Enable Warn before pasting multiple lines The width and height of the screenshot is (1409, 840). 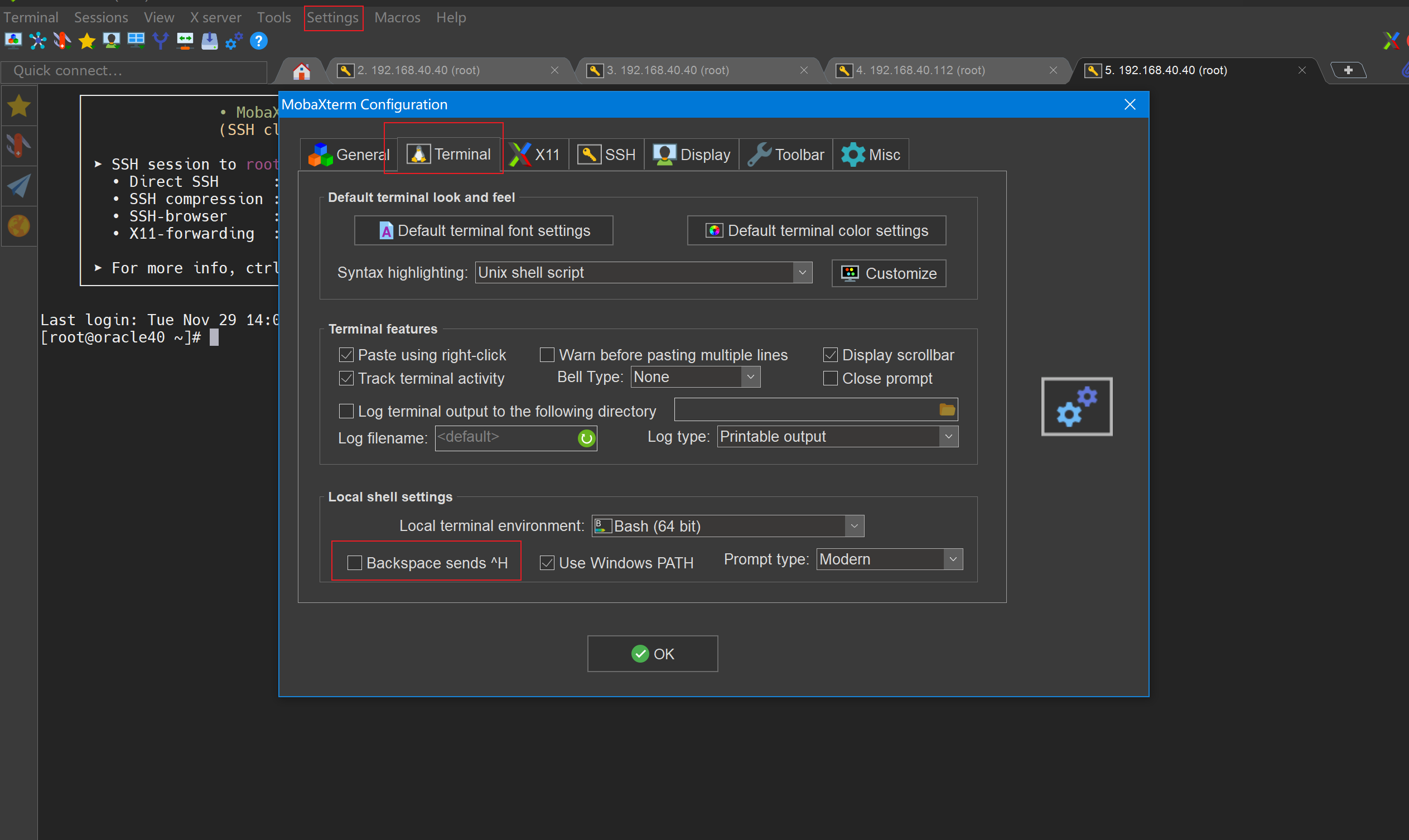coord(547,355)
